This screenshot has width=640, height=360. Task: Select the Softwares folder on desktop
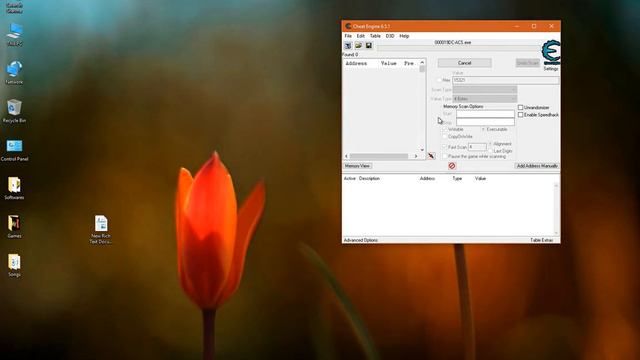coord(14,188)
